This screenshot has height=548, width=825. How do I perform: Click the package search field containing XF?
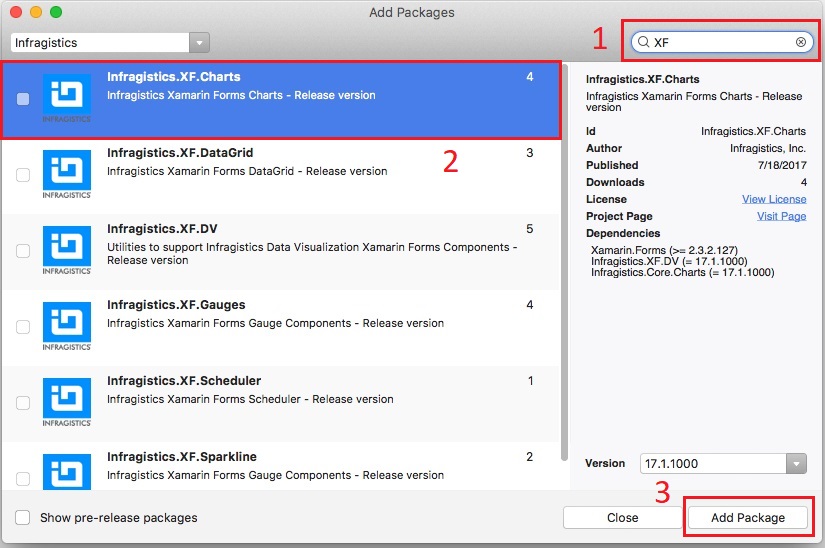click(722, 42)
